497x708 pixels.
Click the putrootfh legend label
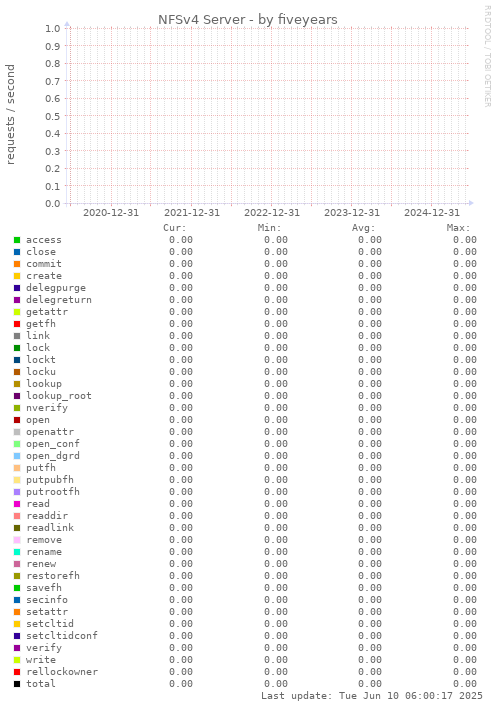(53, 492)
